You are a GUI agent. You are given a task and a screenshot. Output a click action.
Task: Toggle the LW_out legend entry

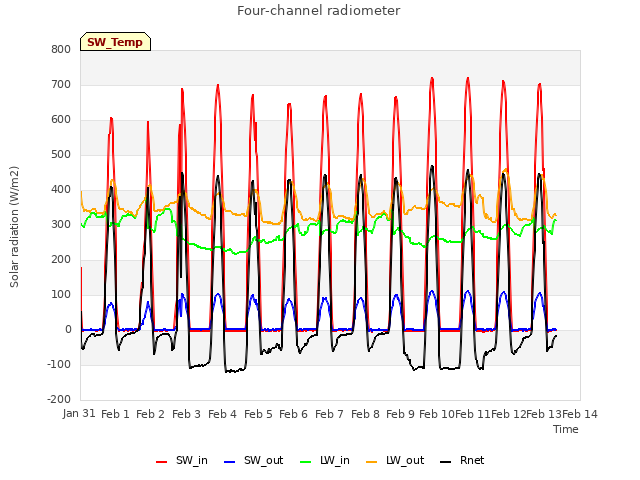[x=395, y=460]
